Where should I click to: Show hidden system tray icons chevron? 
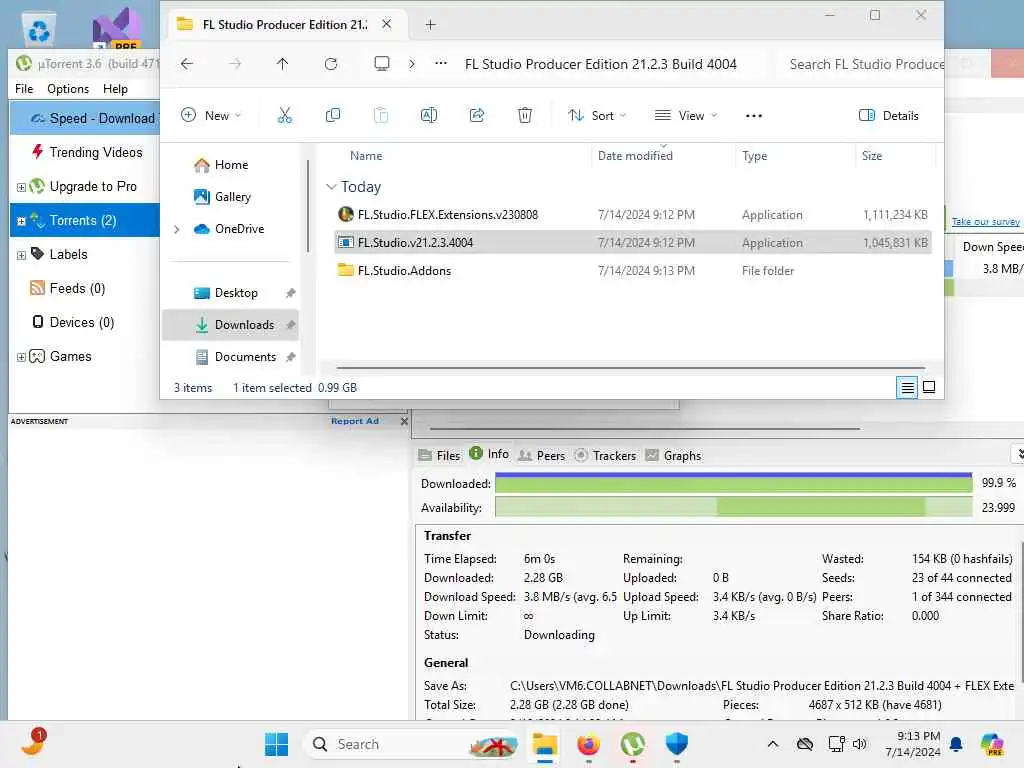[773, 744]
